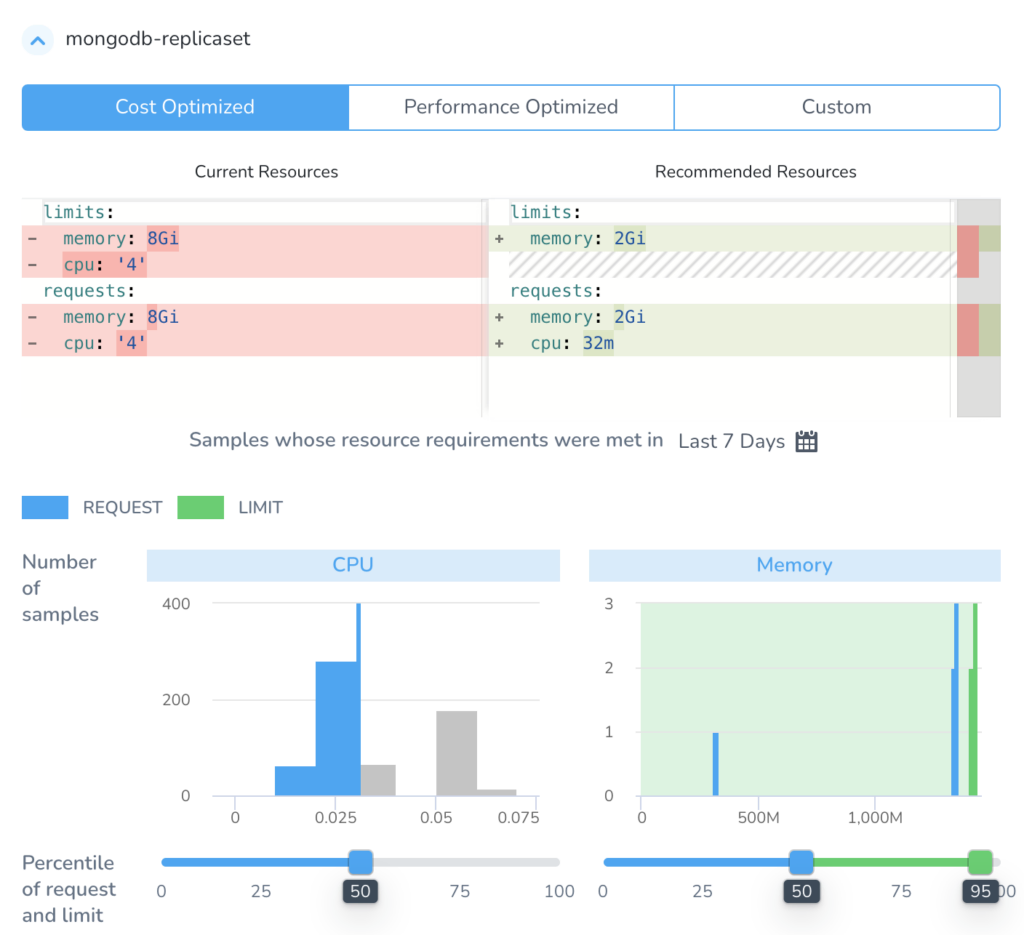The image size is (1024, 935).
Task: Click the CPU percentile slider handle at 50
Action: click(360, 862)
